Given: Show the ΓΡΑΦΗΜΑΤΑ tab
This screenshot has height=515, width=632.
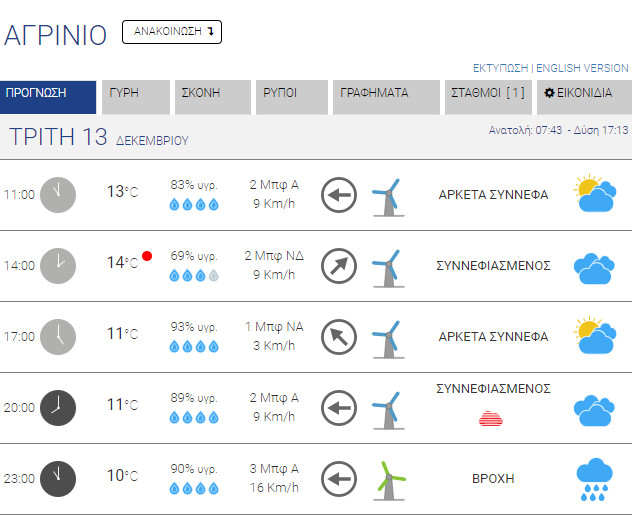Looking at the screenshot, I should pos(384,97).
